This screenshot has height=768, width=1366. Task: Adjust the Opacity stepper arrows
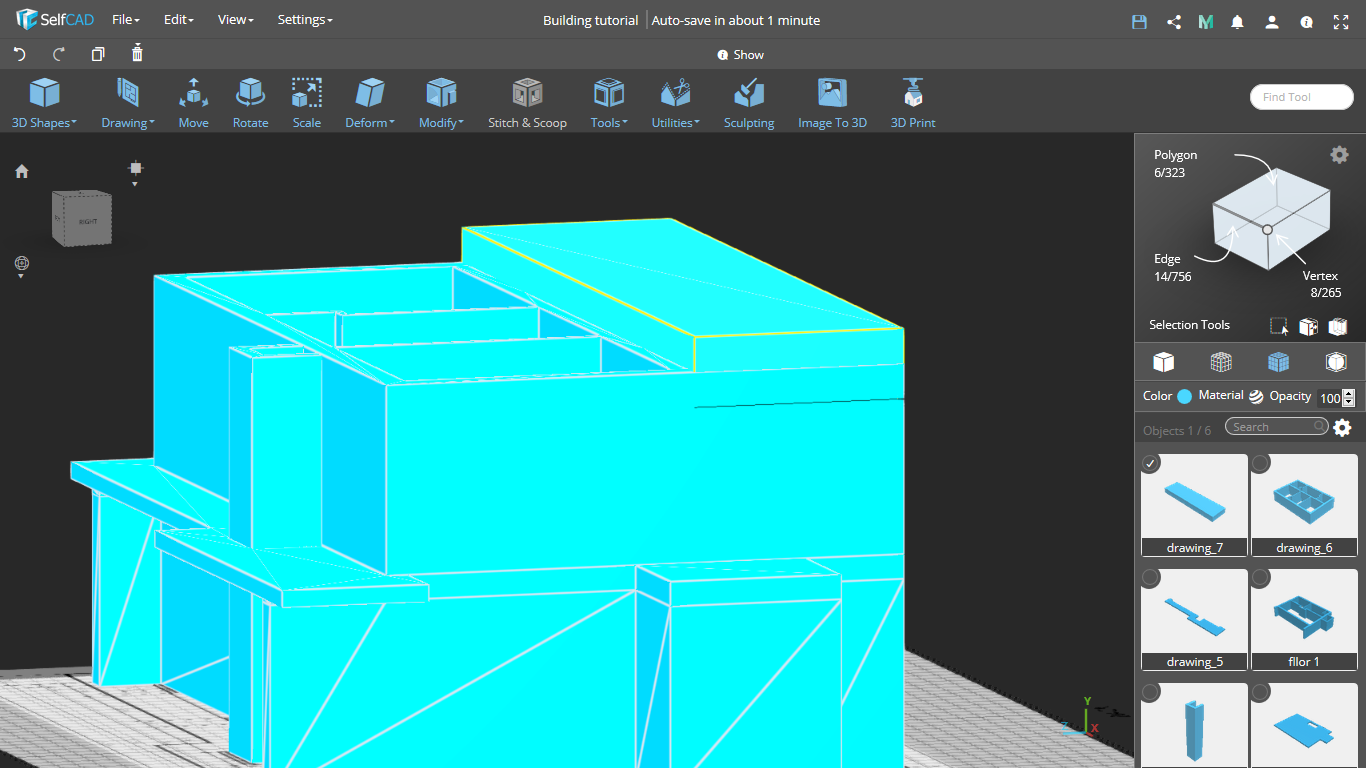pyautogui.click(x=1349, y=397)
